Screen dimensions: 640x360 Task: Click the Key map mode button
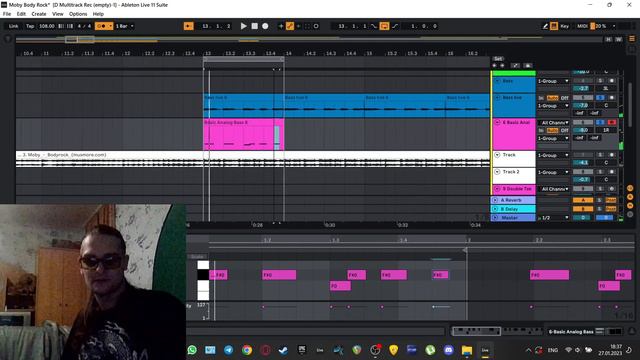coord(564,26)
